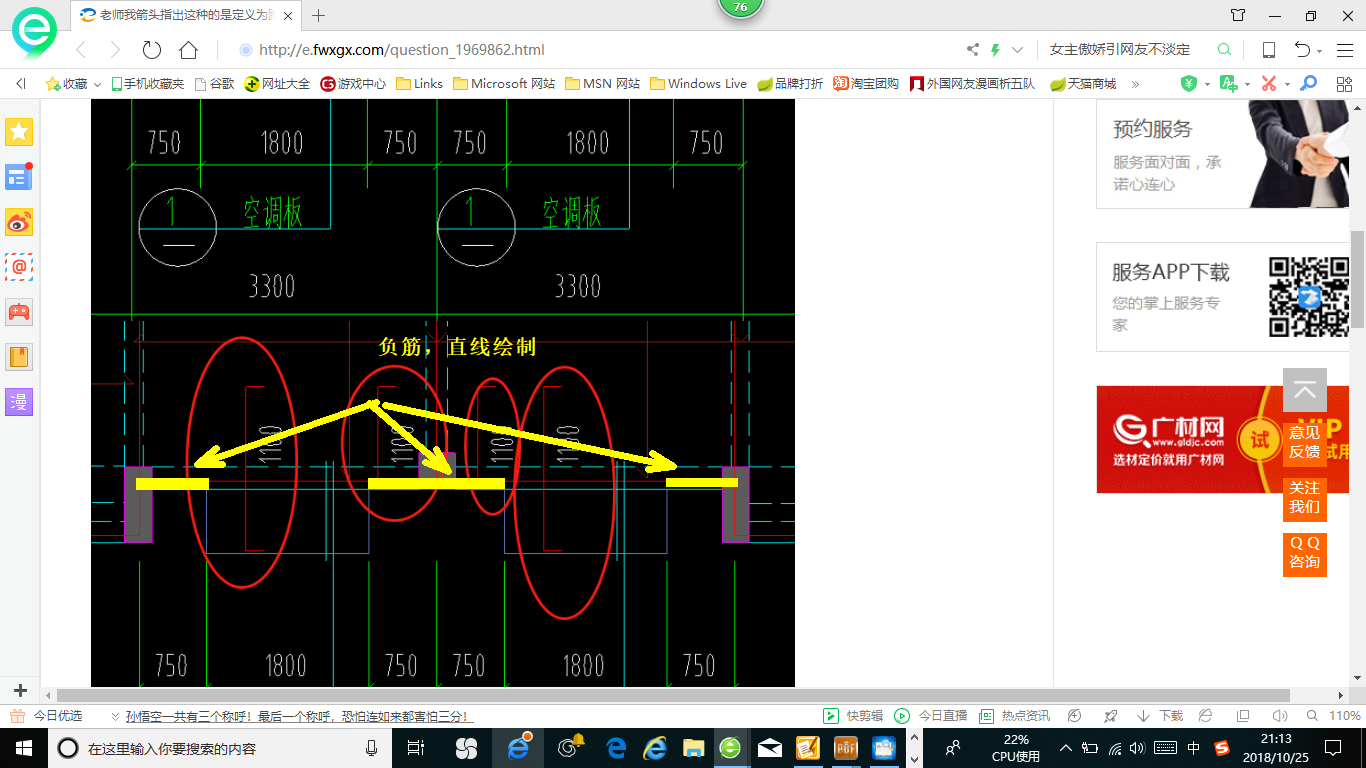Open the skin shirt icon in title bar
This screenshot has width=1366, height=768.
click(x=1238, y=15)
